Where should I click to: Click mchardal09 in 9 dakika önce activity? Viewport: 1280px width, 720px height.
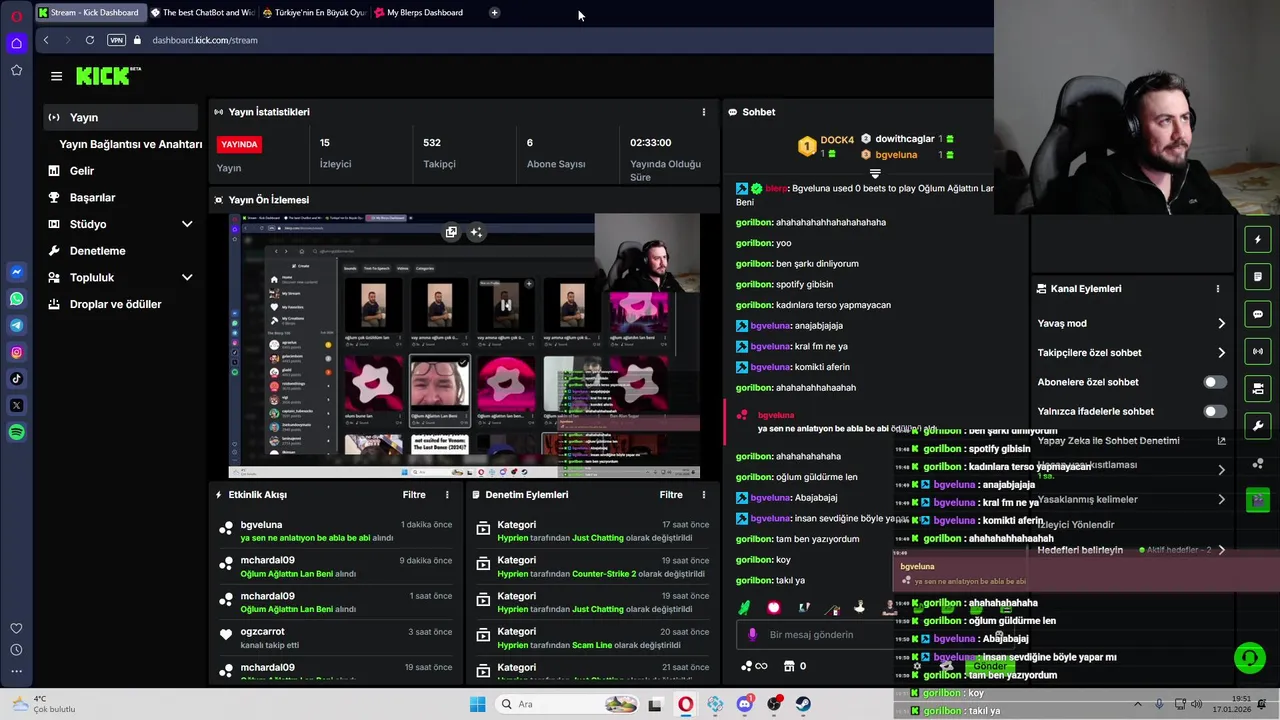pyautogui.click(x=267, y=560)
